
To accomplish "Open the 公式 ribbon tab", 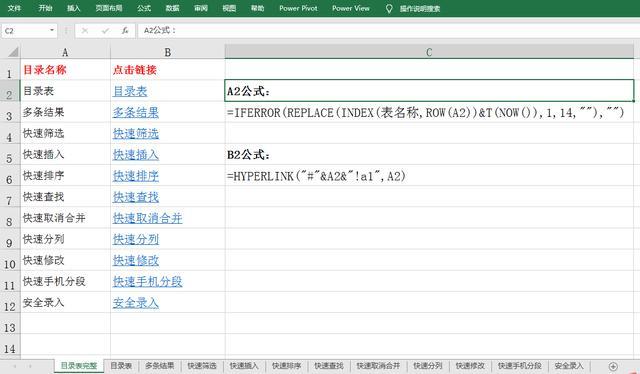I will pyautogui.click(x=144, y=8).
